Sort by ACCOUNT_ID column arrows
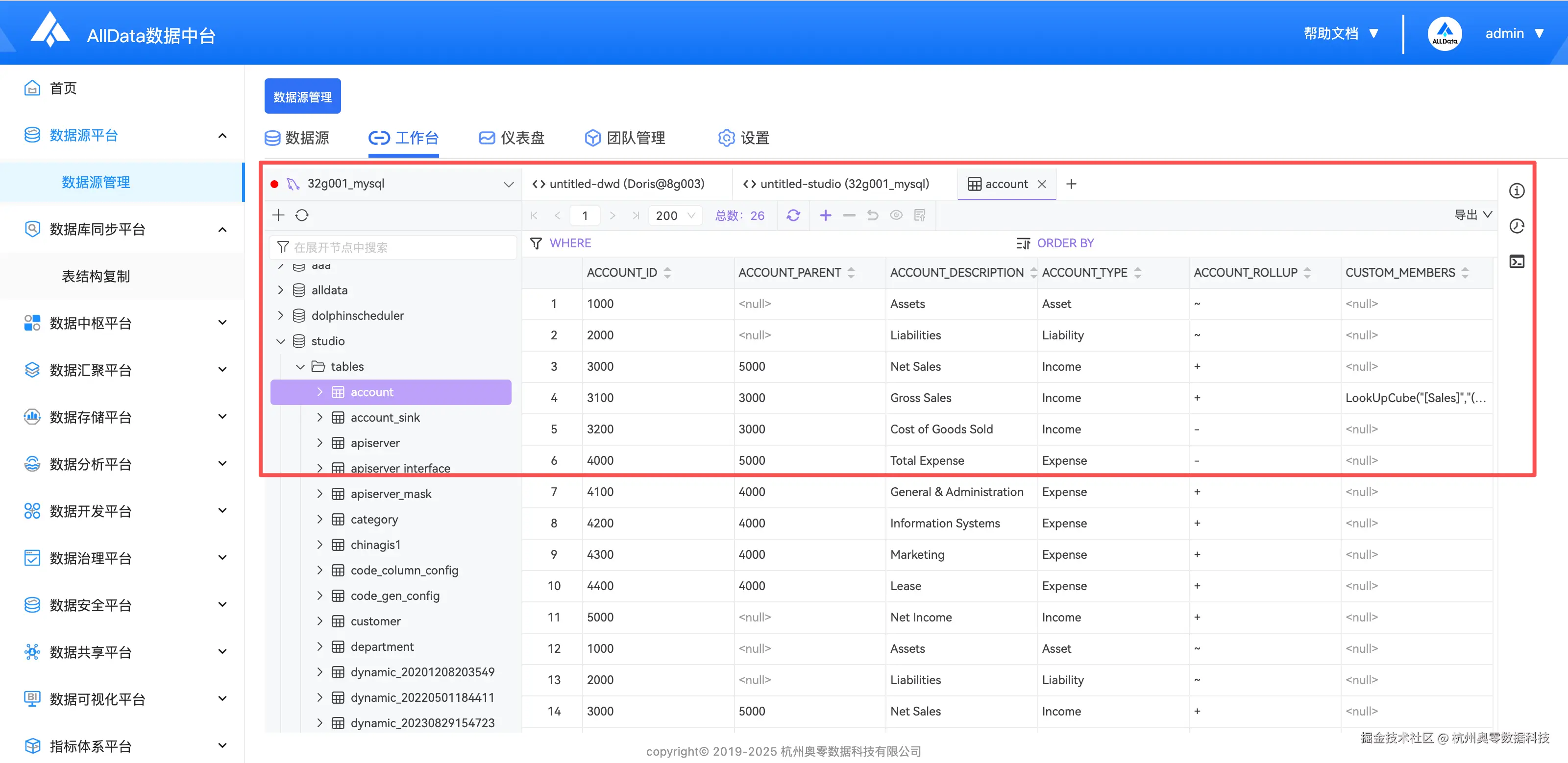 point(668,273)
